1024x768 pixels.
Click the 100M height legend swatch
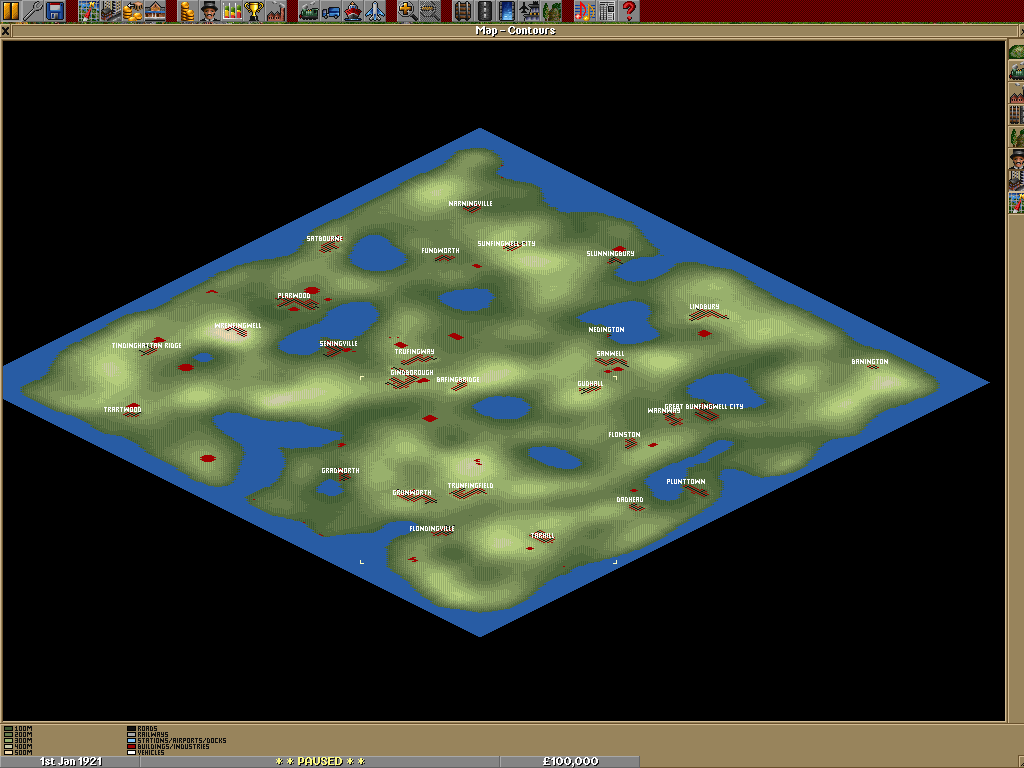(x=8, y=729)
